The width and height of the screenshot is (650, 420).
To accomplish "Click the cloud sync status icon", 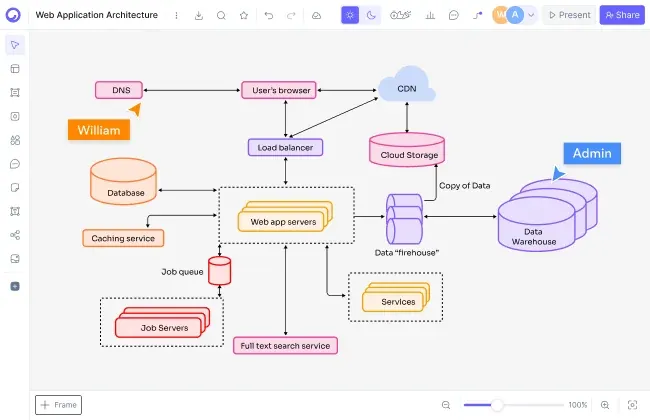I will click(x=316, y=15).
